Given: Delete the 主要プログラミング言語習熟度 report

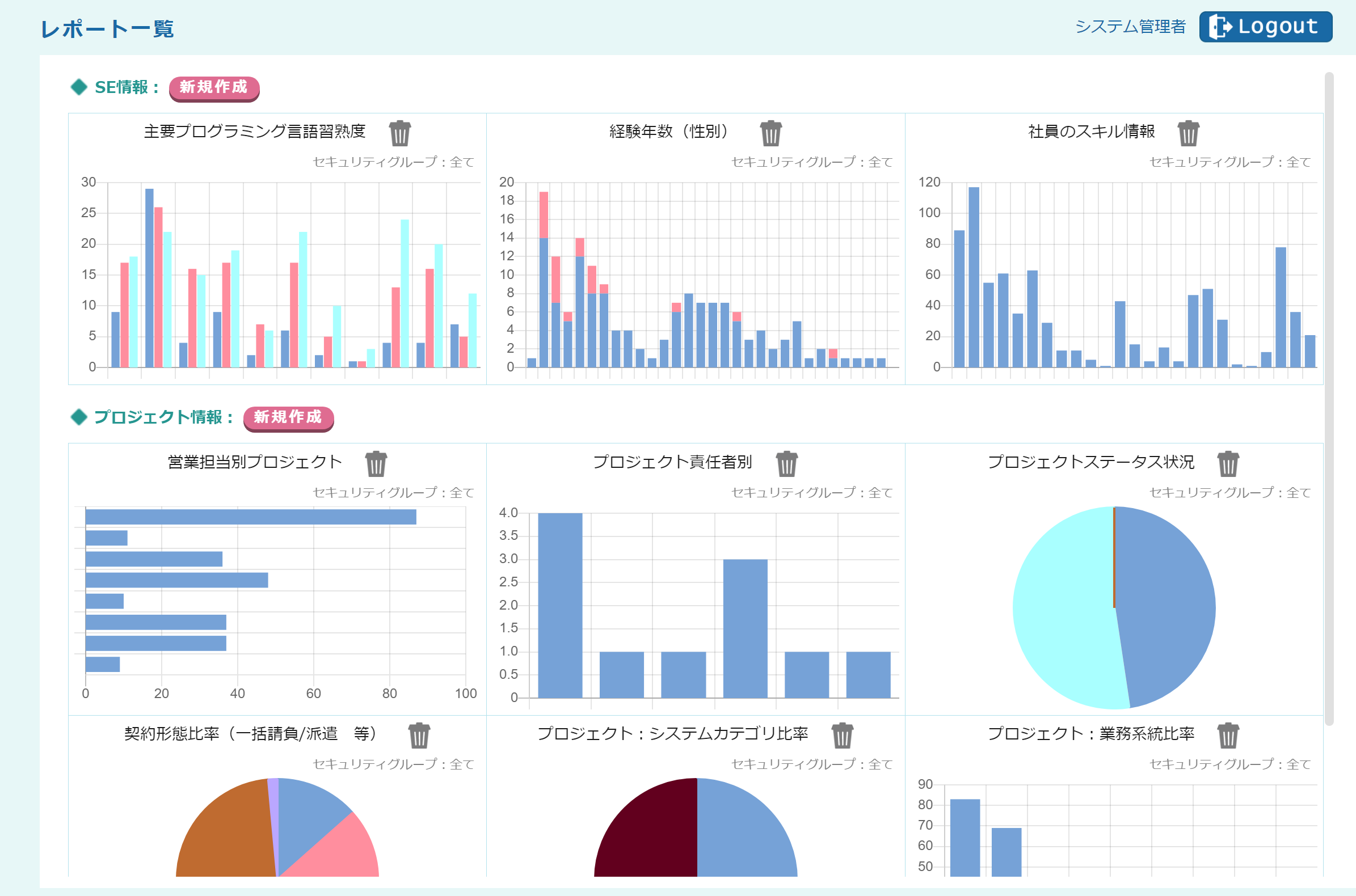Looking at the screenshot, I should tap(399, 133).
